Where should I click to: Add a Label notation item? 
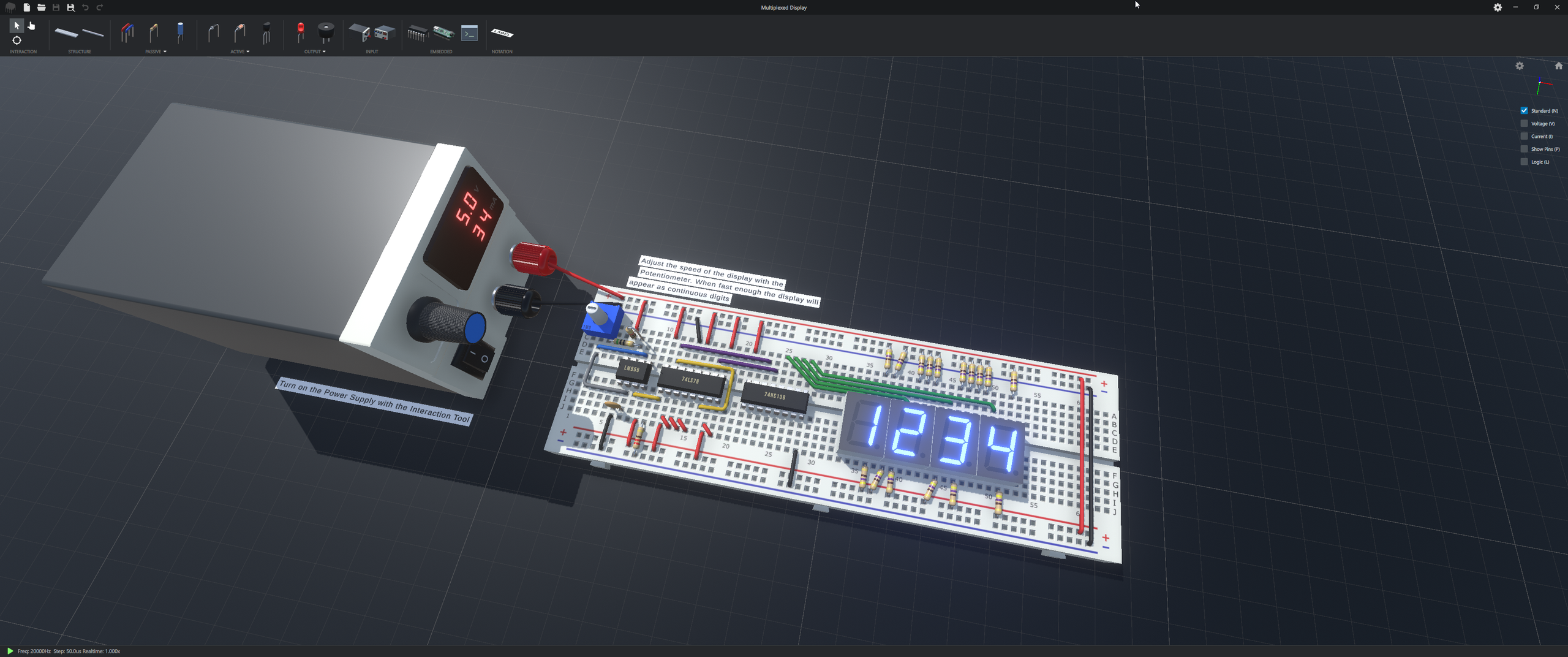coord(502,33)
